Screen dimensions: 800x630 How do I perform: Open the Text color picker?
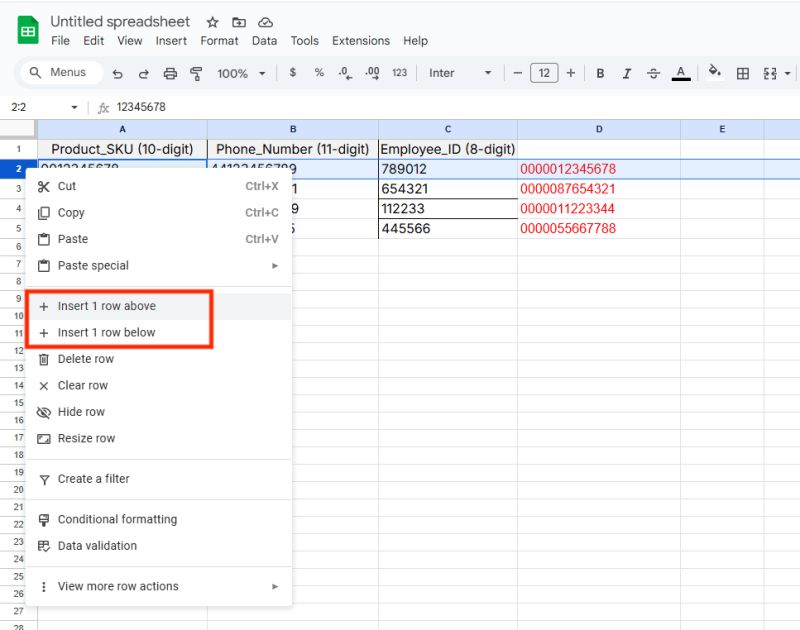coord(680,73)
